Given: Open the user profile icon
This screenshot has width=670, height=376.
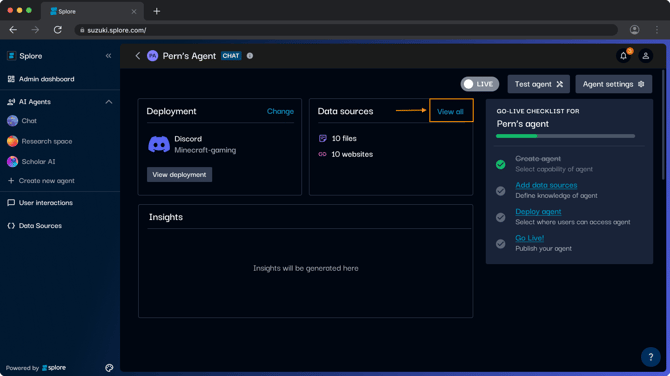Looking at the screenshot, I should [x=646, y=56].
